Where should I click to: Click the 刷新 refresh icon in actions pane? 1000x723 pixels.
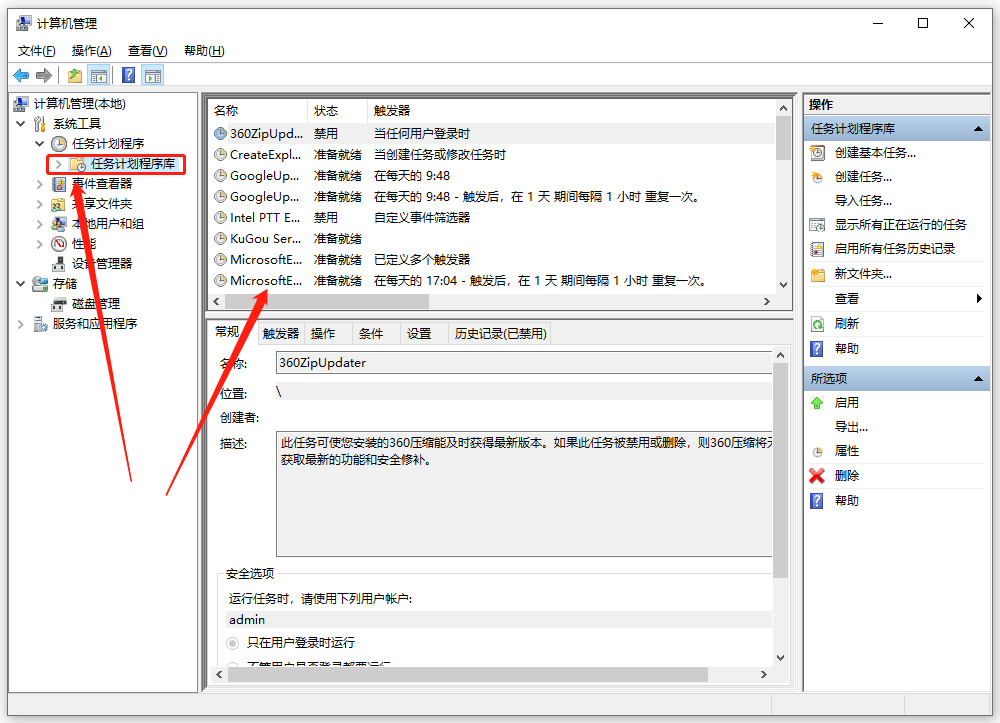coord(817,324)
